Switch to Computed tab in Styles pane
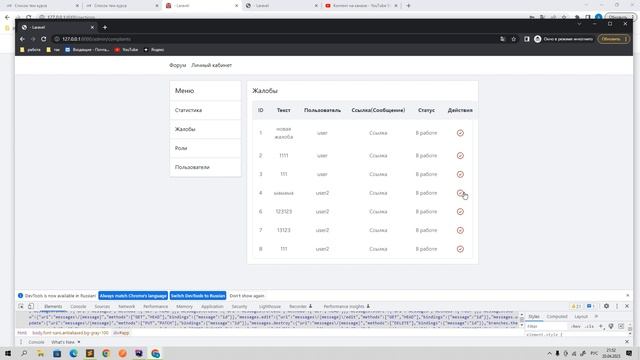Image resolution: width=640 pixels, height=360 pixels. point(557,316)
